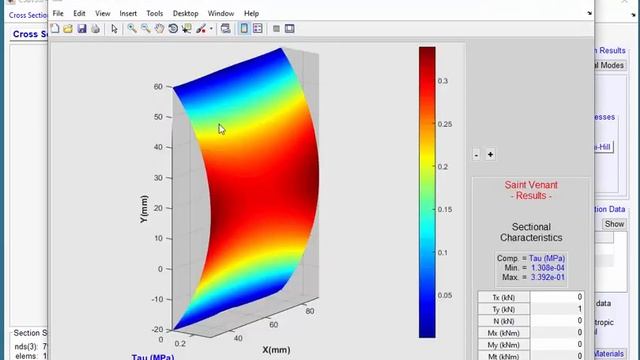Click the Tau (MPa) plot title

[153, 357]
